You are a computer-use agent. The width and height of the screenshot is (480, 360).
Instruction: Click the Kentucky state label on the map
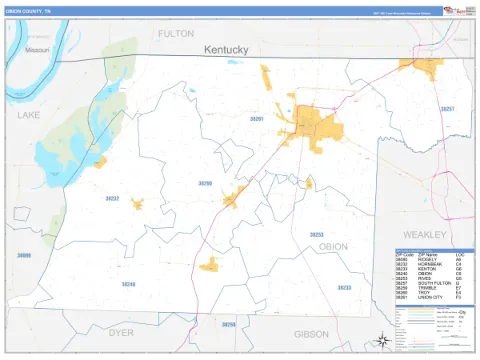click(226, 50)
